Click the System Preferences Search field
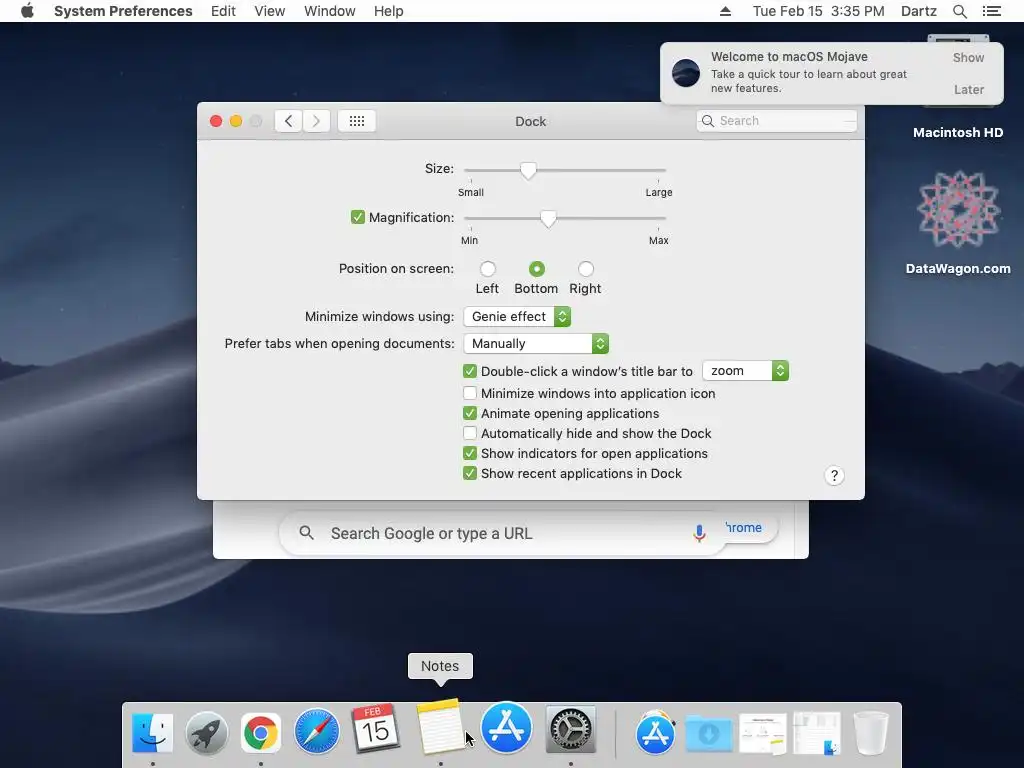 tap(776, 121)
